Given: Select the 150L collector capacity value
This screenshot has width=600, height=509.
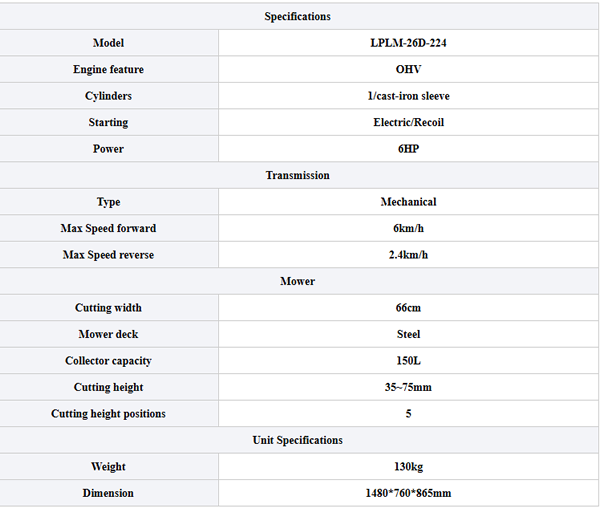Looking at the screenshot, I should tap(408, 361).
